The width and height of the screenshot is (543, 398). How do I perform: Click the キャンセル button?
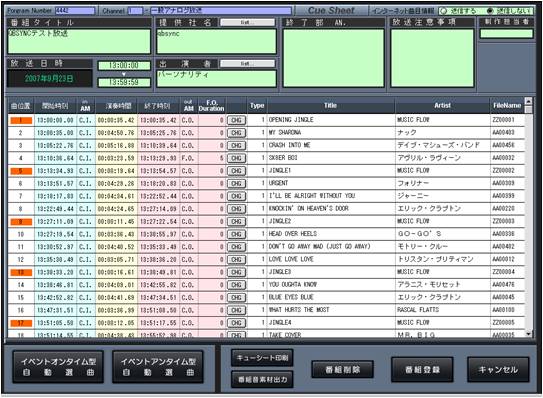[498, 370]
